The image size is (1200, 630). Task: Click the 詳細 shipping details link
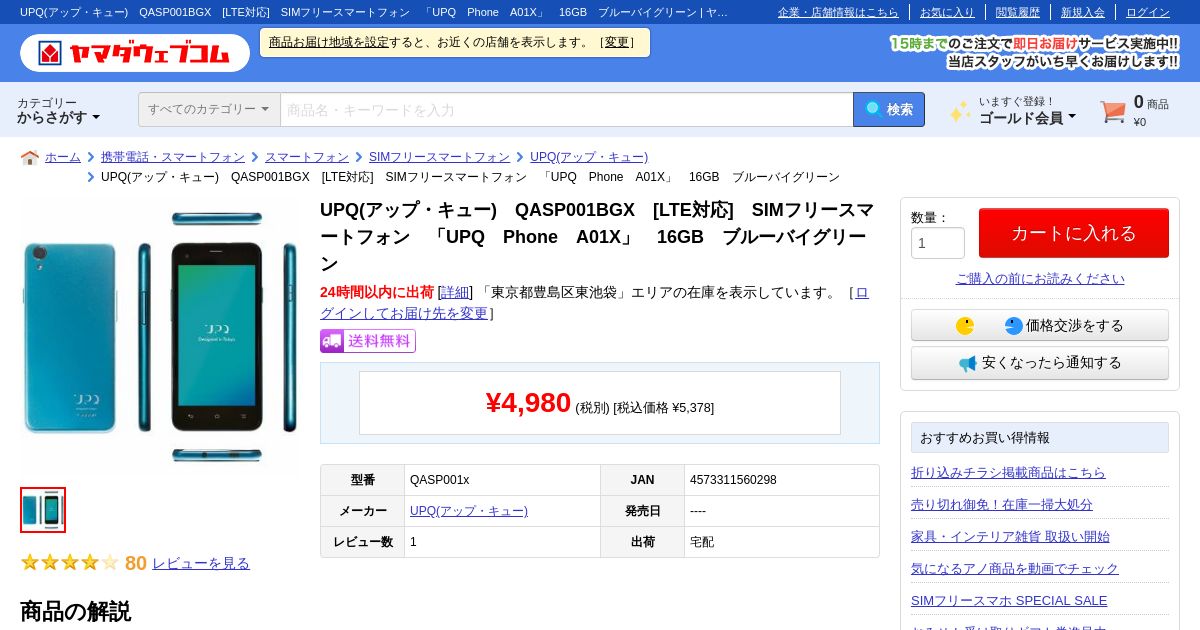(x=455, y=292)
